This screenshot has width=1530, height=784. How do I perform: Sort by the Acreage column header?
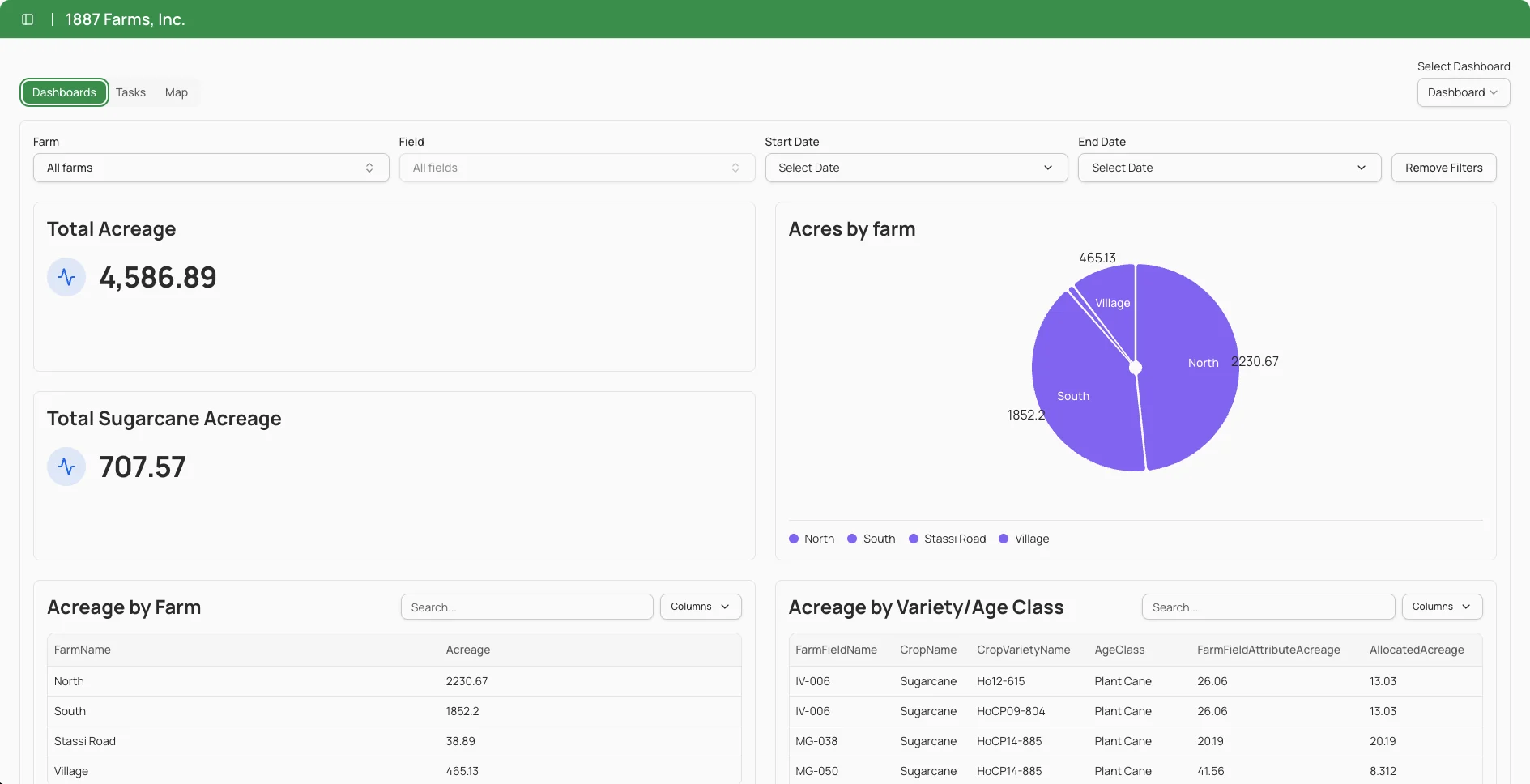(x=468, y=650)
